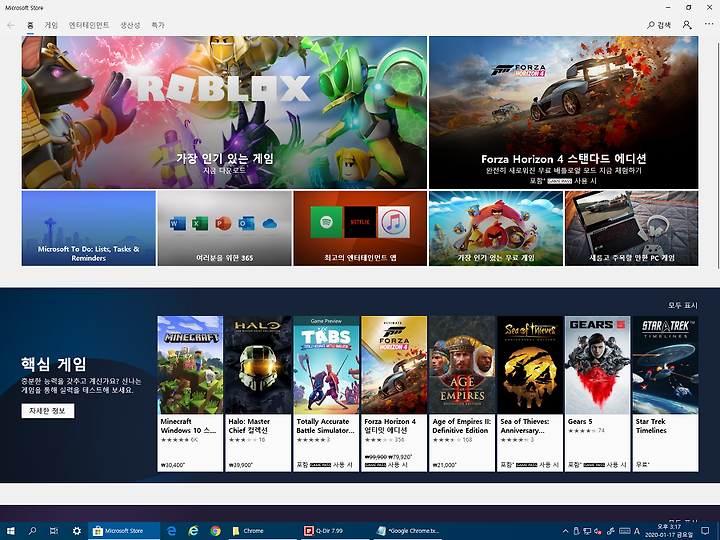This screenshot has height=540, width=720.
Task: Click the Spotify icon in the entertainment tile
Action: [x=326, y=222]
